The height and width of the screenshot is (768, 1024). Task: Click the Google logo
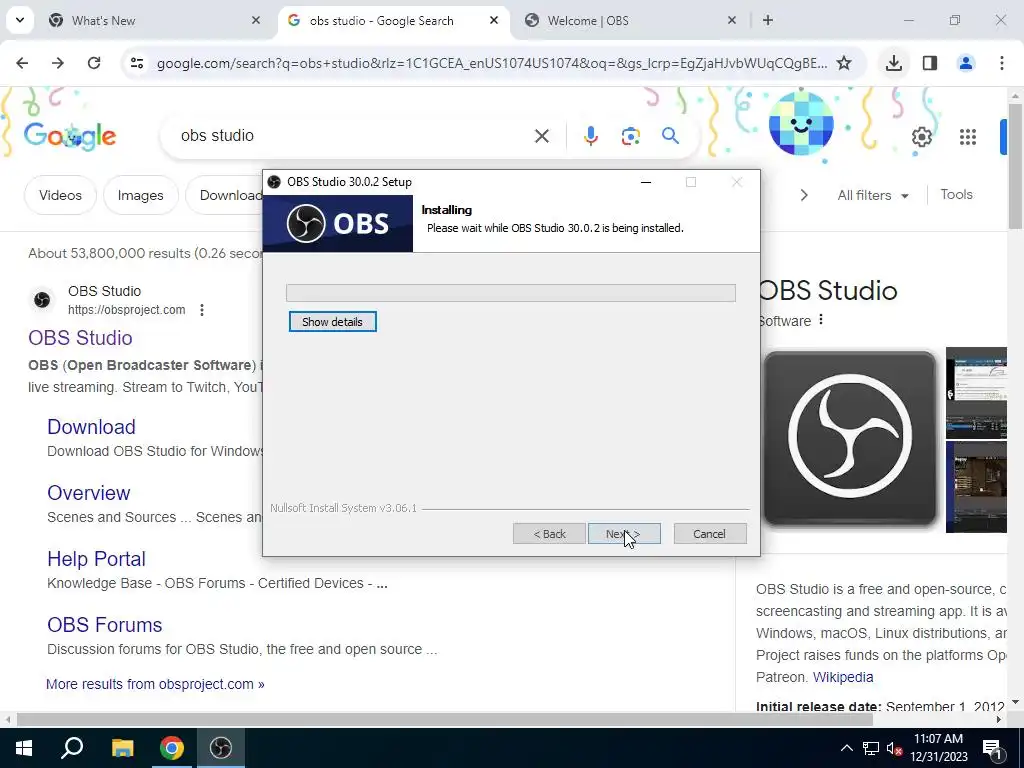click(x=70, y=136)
